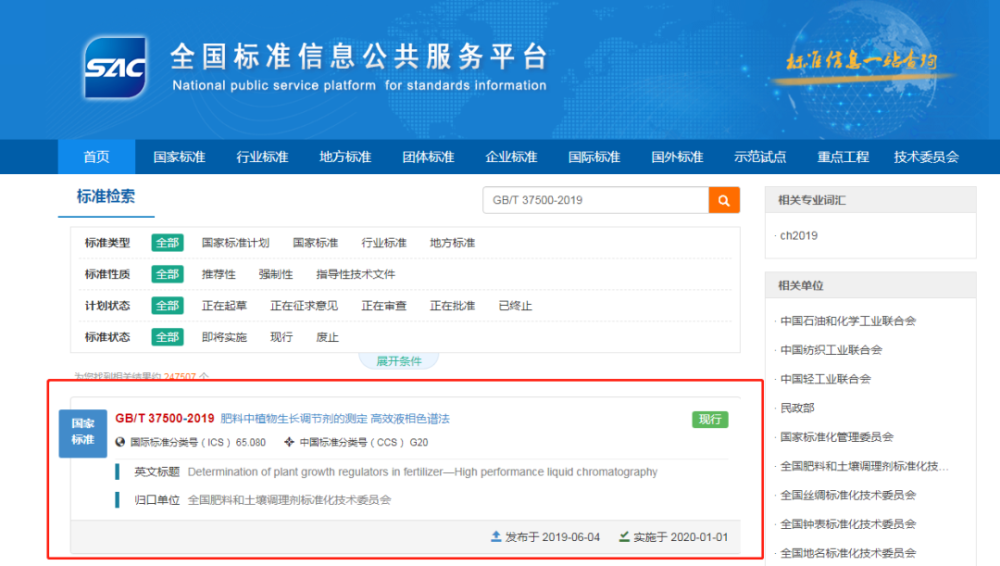Open 中国纺织工业联合会 link

[x=831, y=350]
